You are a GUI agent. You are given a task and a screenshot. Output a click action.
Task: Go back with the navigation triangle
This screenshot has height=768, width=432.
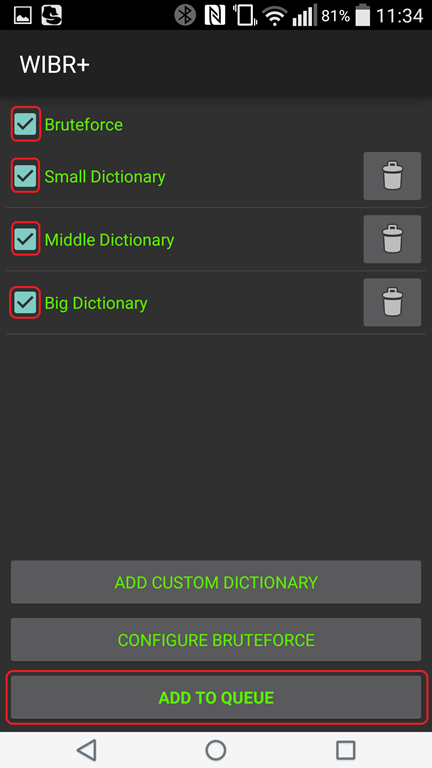point(87,750)
